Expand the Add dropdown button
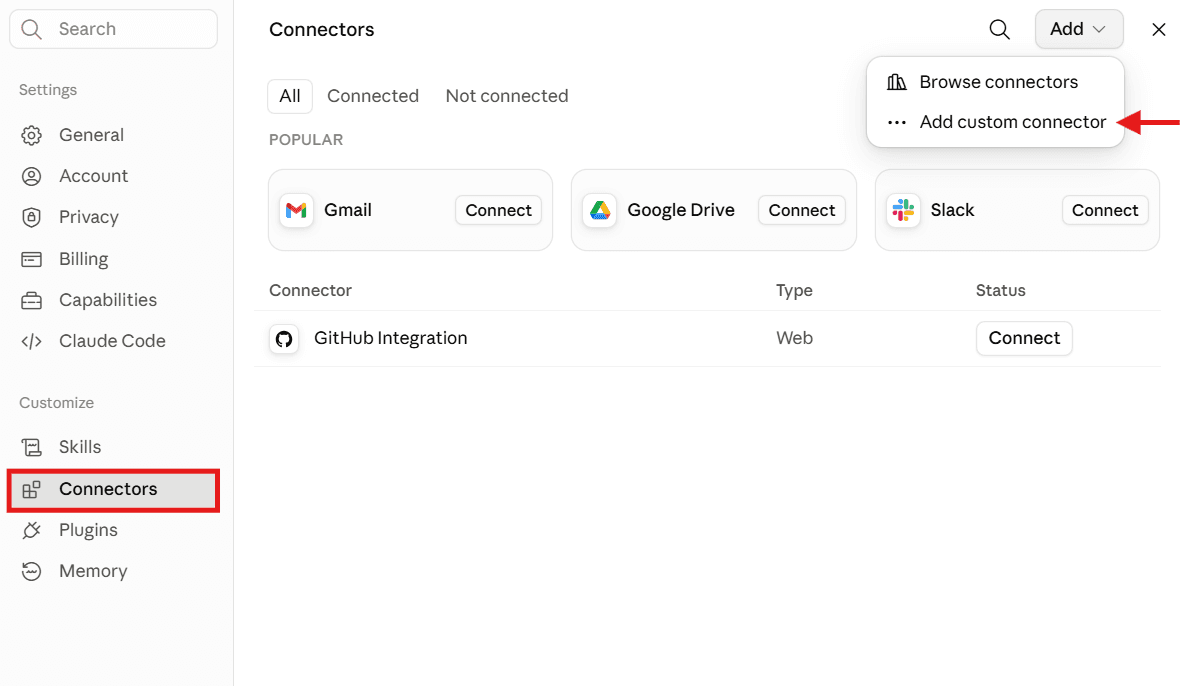 coord(1079,29)
